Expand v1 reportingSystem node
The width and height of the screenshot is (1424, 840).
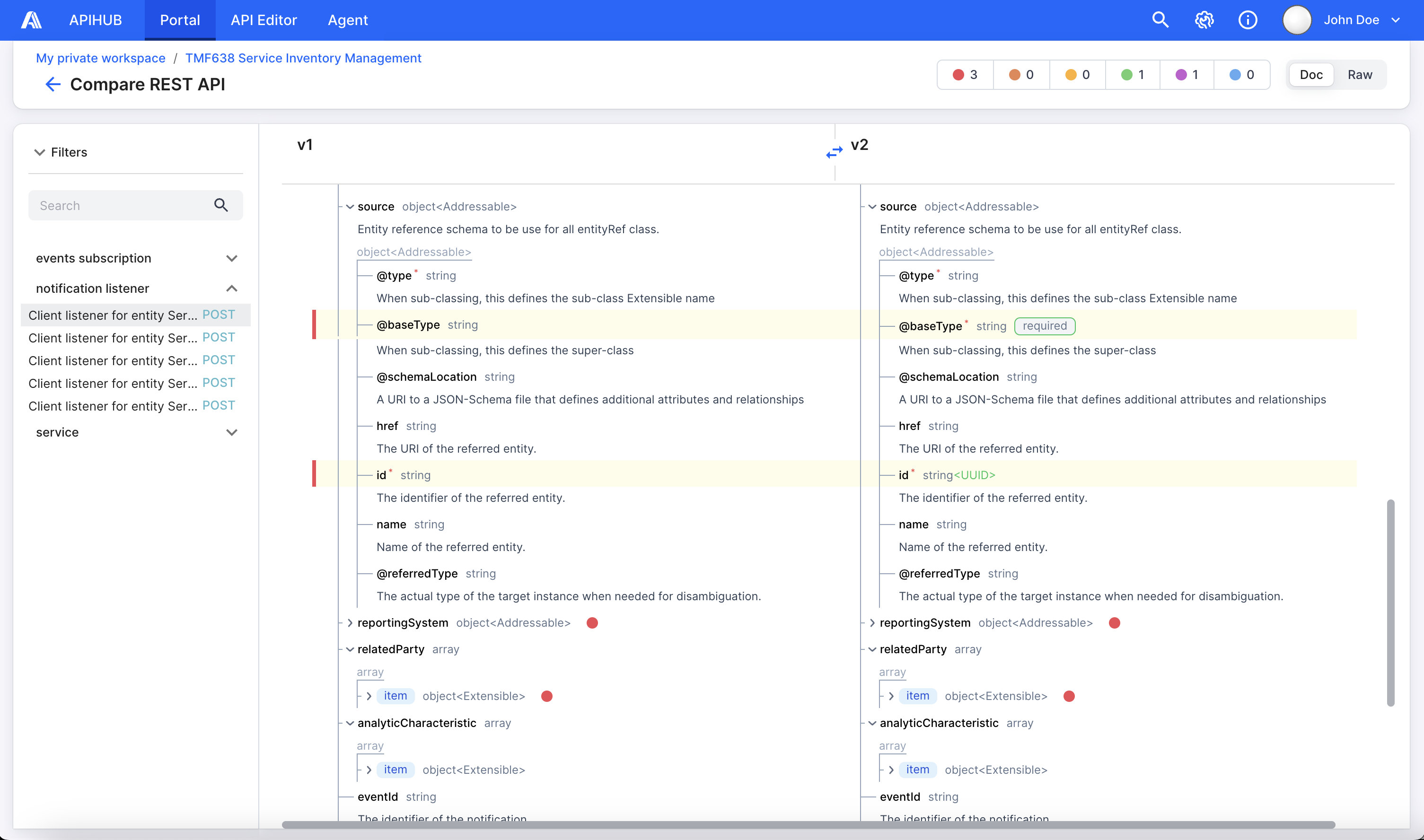(x=350, y=622)
